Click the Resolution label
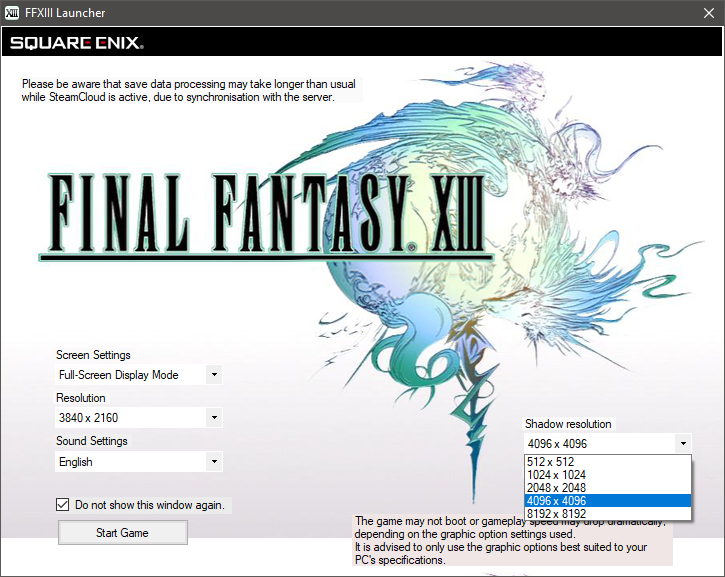This screenshot has height=577, width=725. coord(80,398)
